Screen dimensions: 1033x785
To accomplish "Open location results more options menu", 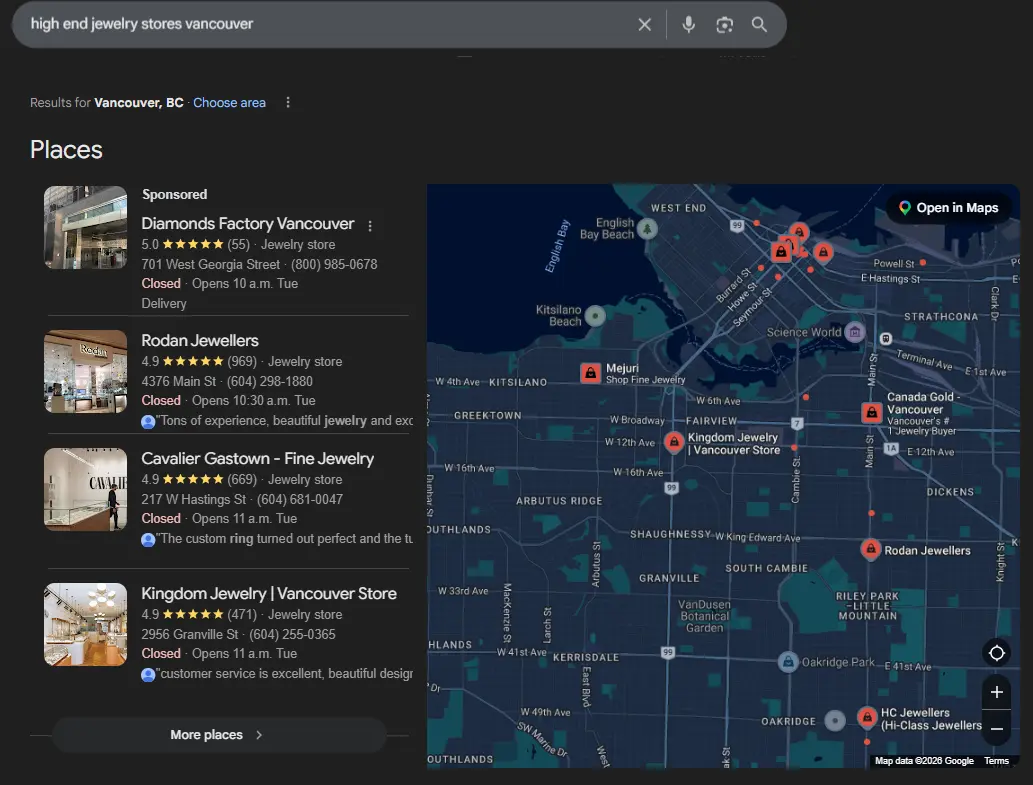I will (x=288, y=103).
